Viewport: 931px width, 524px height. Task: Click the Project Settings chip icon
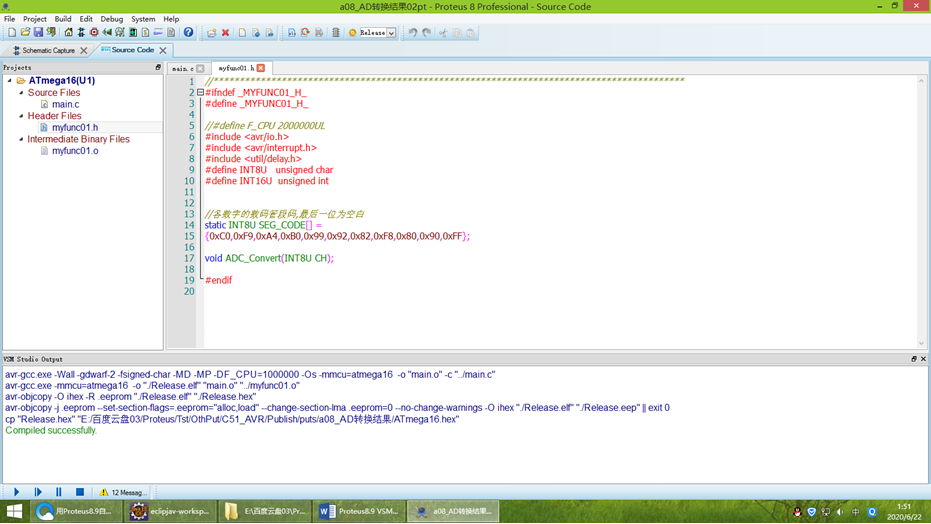[x=335, y=33]
